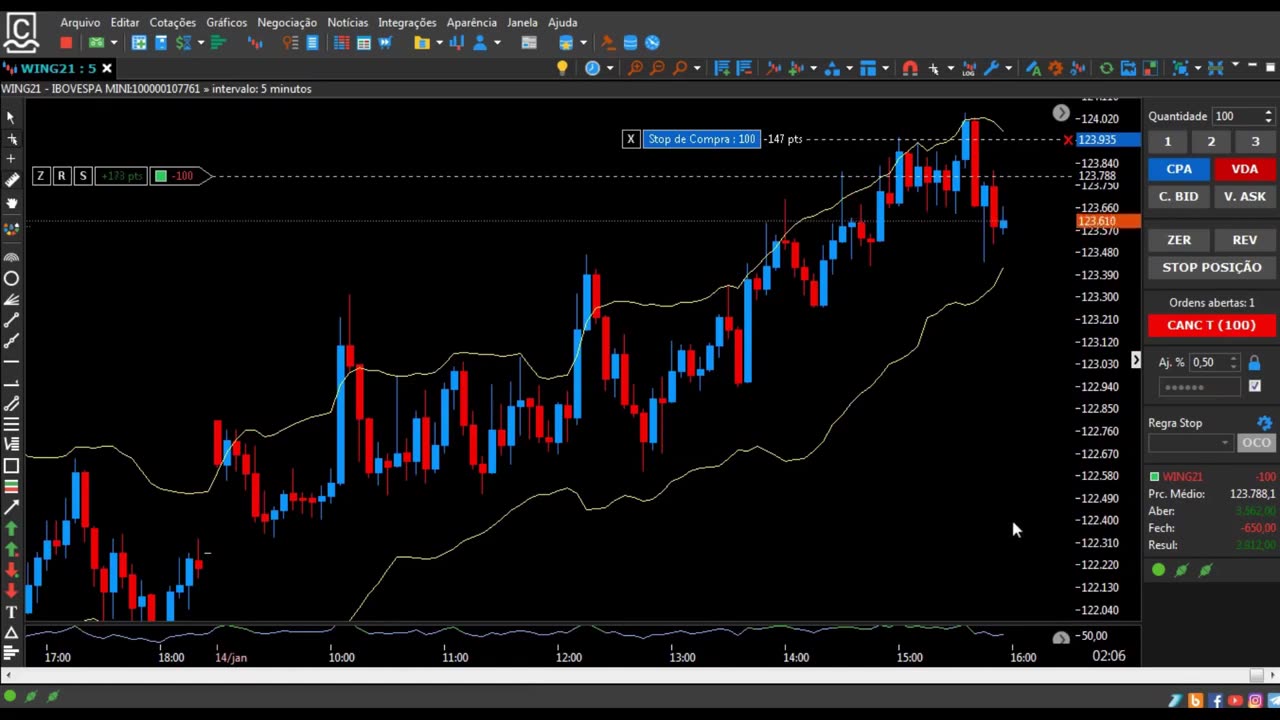Select the circle drawing tool
Viewport: 1280px width, 720px height.
tap(11, 278)
